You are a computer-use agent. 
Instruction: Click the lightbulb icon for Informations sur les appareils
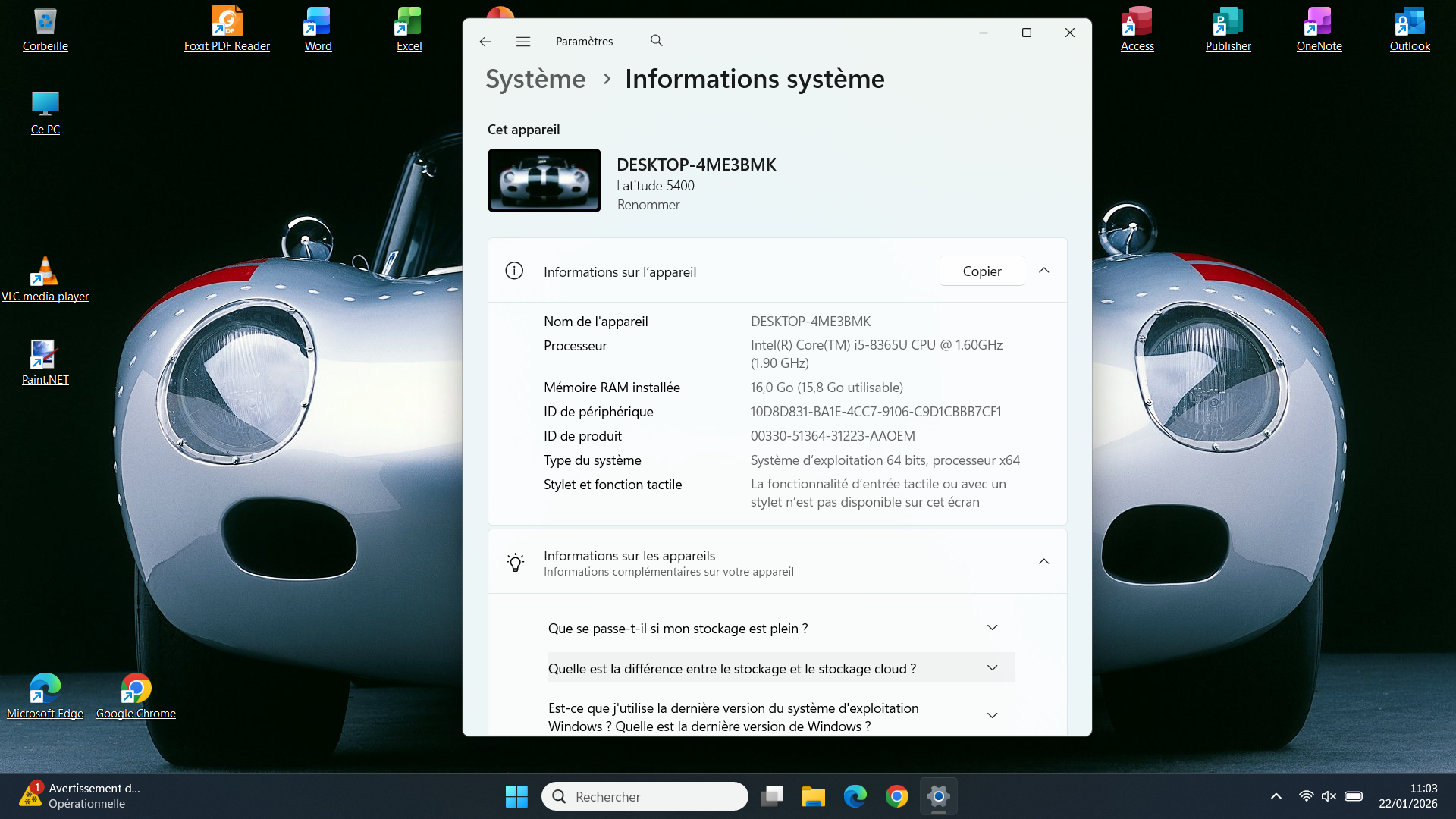tap(515, 562)
